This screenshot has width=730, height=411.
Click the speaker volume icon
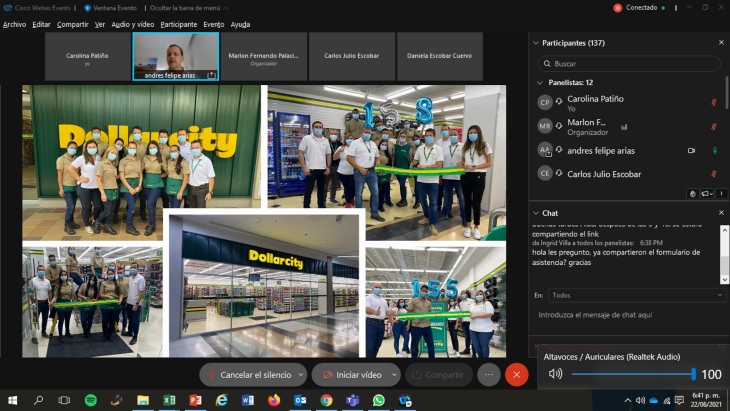point(556,374)
